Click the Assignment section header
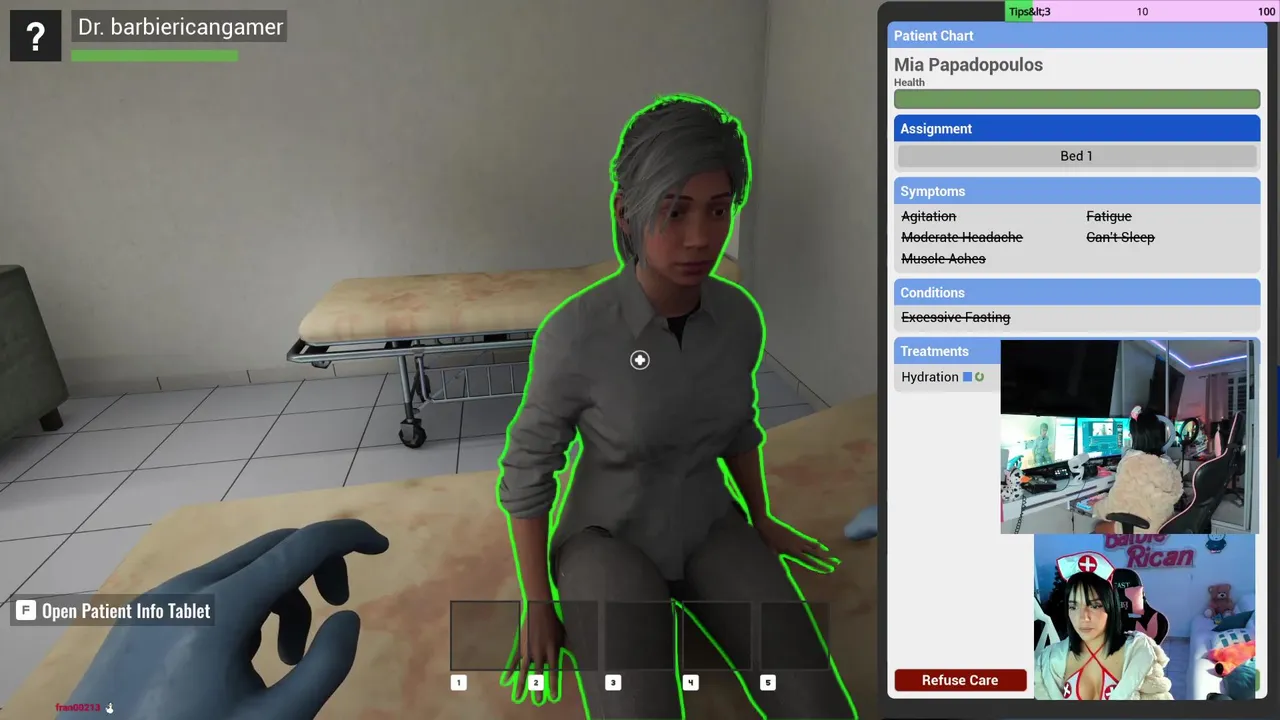 (1077, 128)
